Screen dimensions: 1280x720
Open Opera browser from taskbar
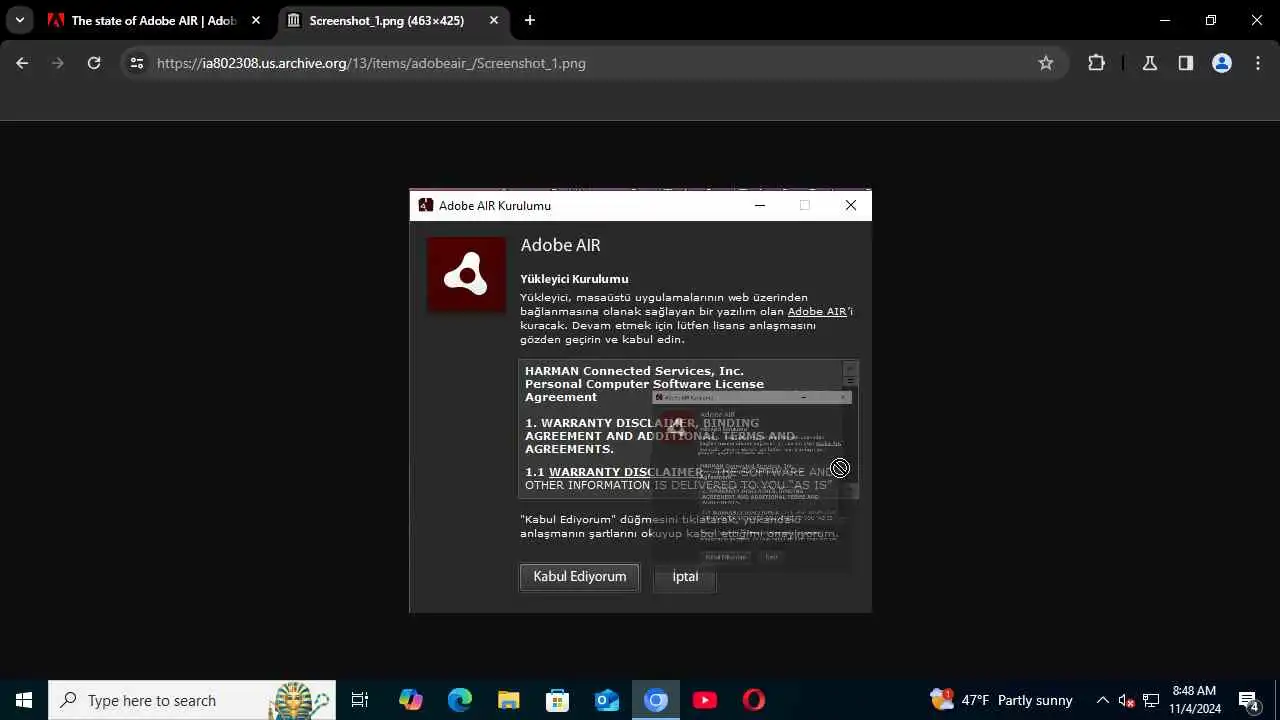(x=754, y=700)
